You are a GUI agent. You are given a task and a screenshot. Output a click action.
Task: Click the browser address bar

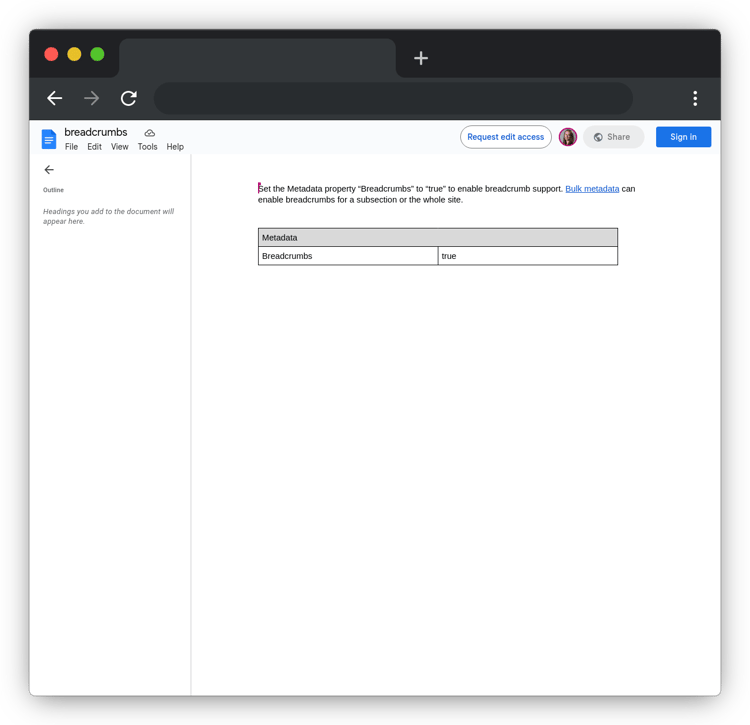[393, 98]
